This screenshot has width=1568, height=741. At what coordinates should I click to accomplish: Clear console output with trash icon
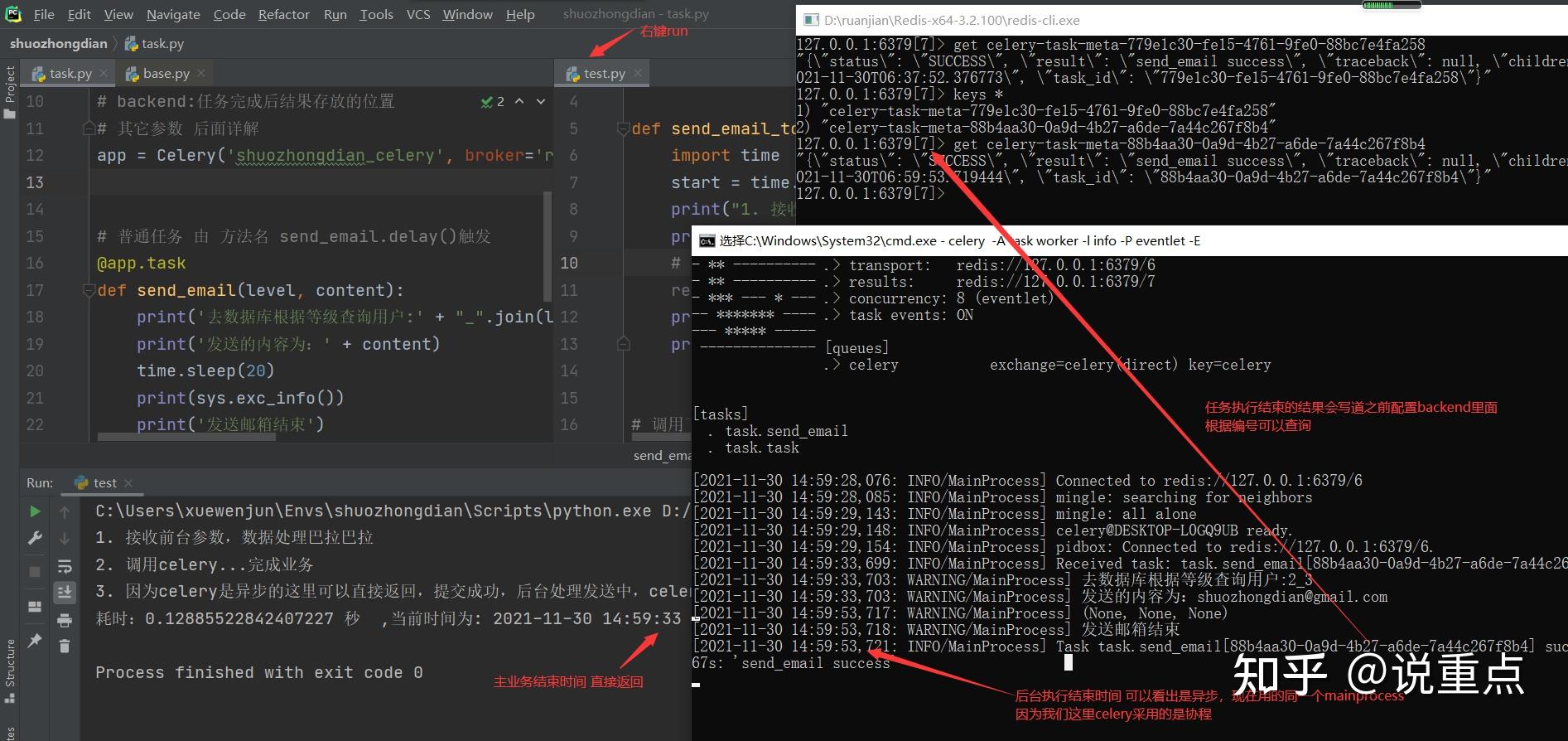coord(65,646)
